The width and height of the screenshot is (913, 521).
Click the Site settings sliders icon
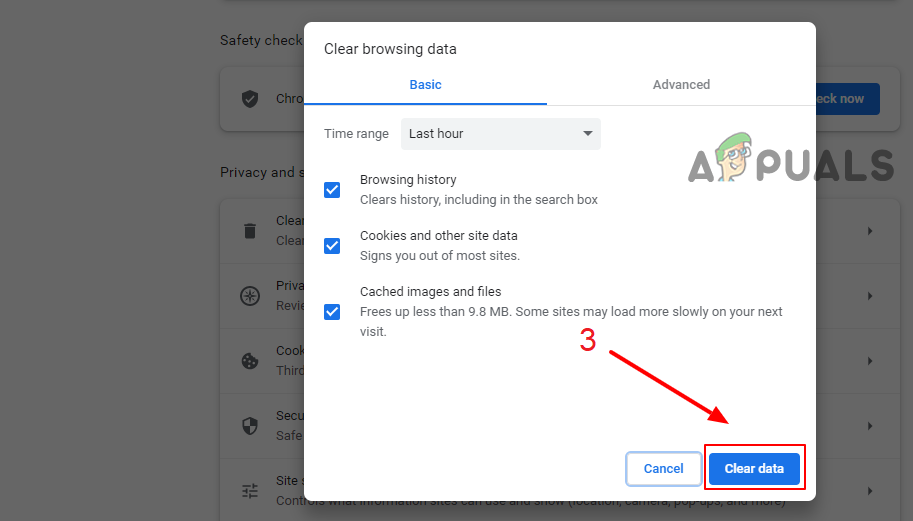250,491
